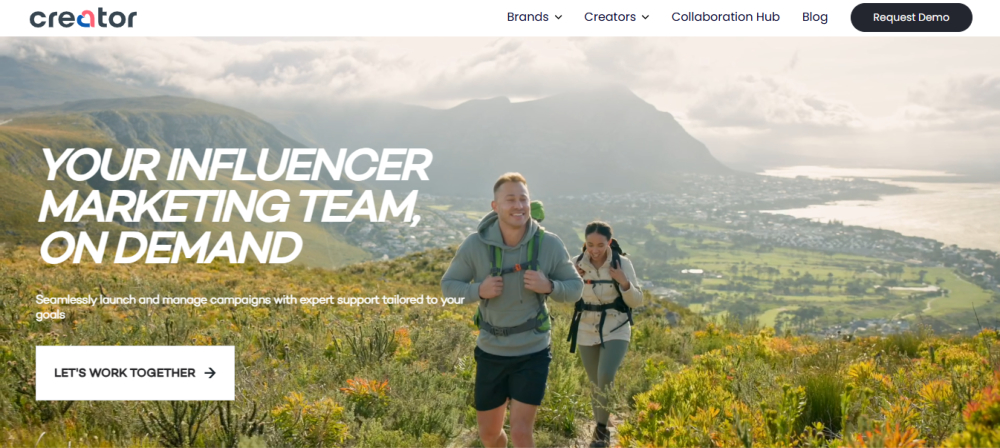Click the arrow icon inside Let's Work Together
Screen dimensions: 1000x448
pyautogui.click(x=210, y=373)
